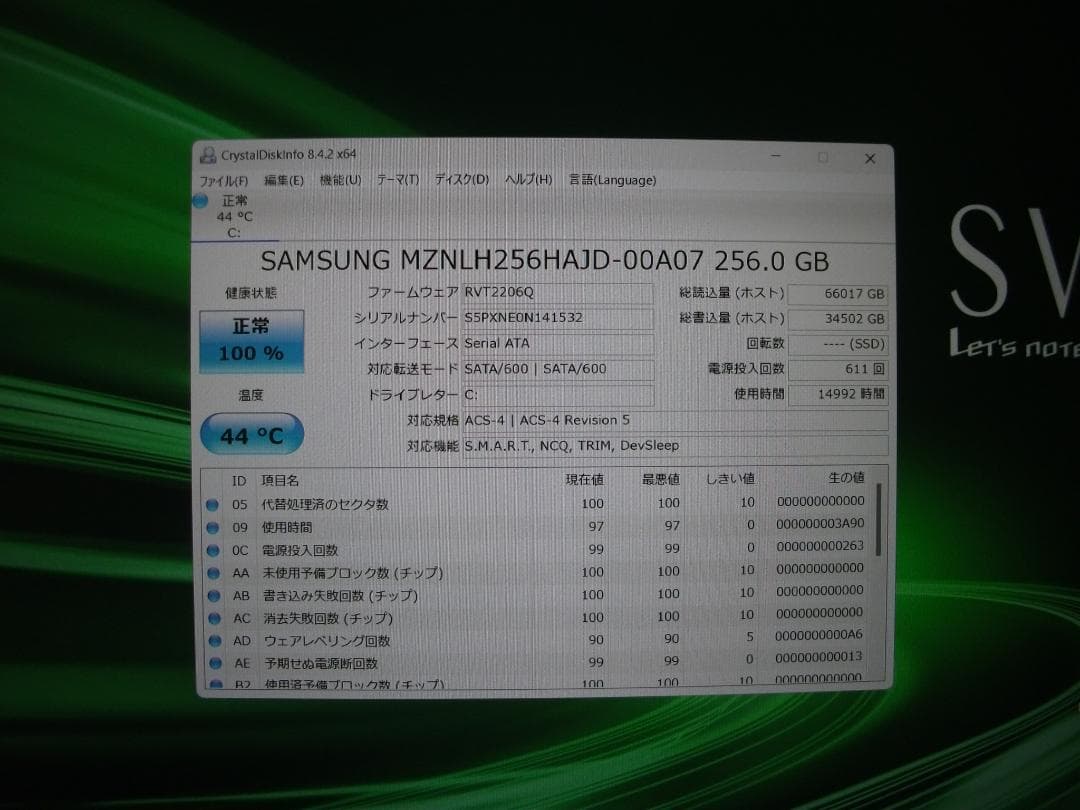Click the status dot beside 書き込み失敗回数 (チップ)
This screenshot has height=810, width=1080.
pyautogui.click(x=213, y=595)
